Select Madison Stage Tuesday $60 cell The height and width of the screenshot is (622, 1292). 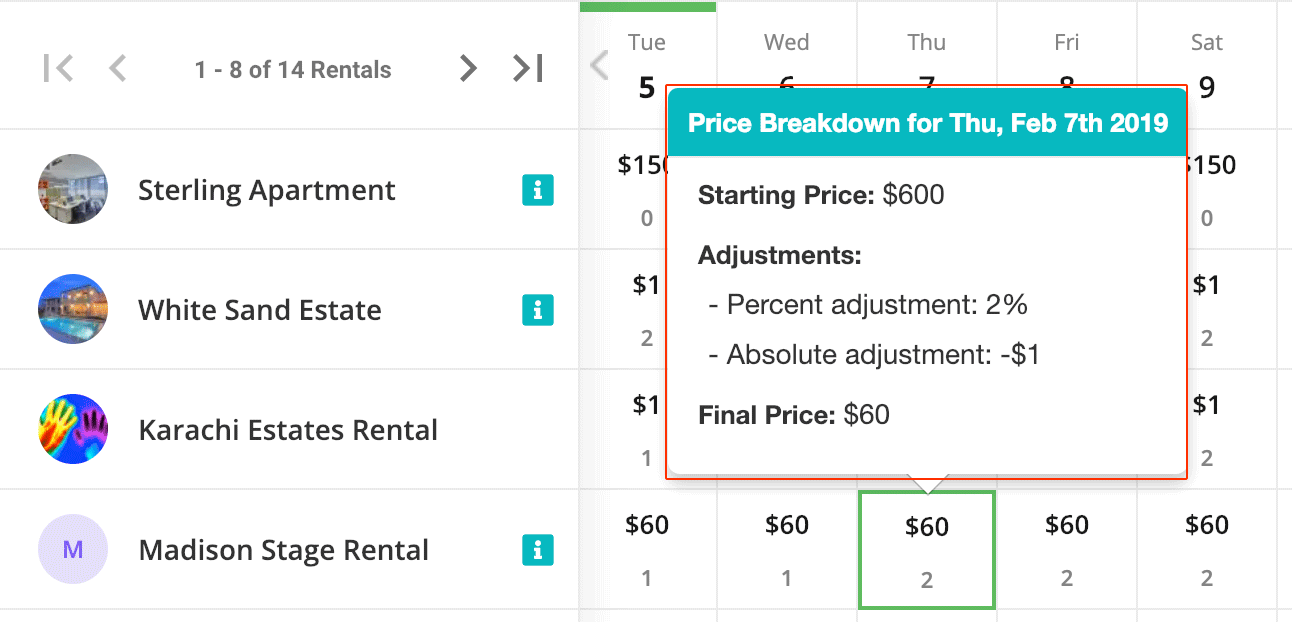tap(647, 549)
